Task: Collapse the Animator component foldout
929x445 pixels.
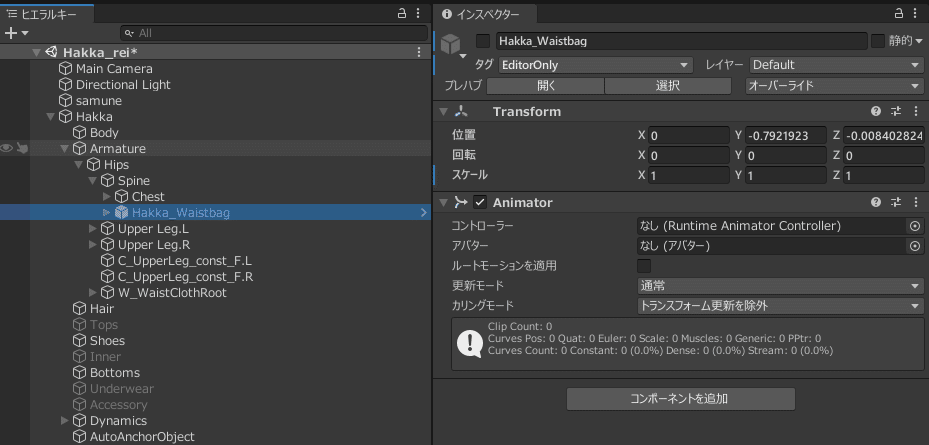Action: (444, 203)
